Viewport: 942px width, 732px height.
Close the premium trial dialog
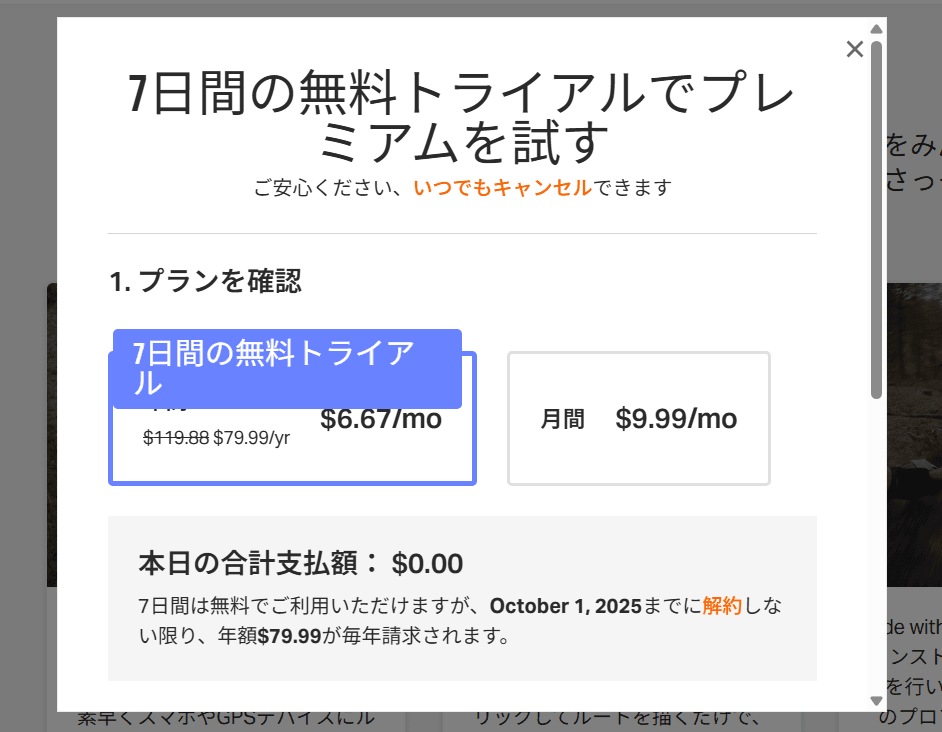[854, 50]
